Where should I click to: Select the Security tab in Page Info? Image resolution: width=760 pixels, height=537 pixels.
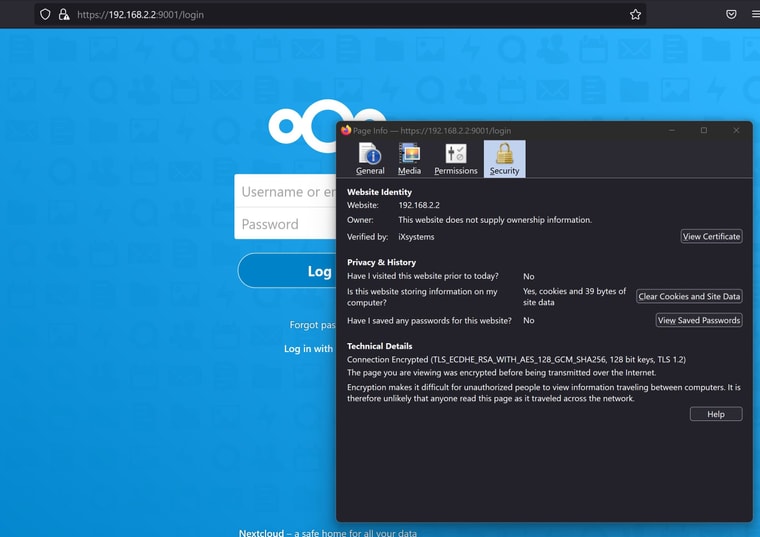[505, 159]
